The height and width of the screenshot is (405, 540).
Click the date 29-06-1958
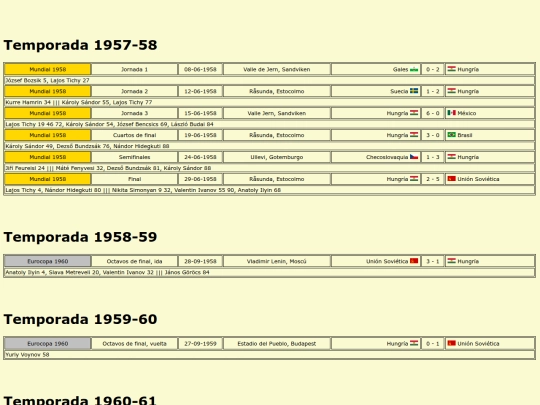click(x=200, y=179)
